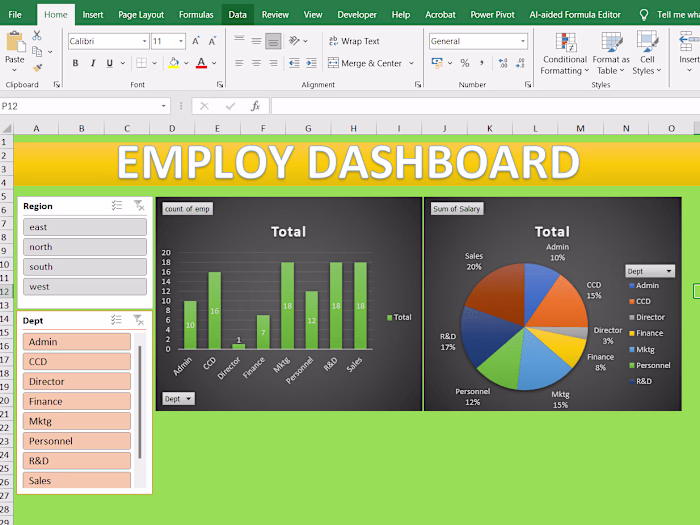Center text horizontally in cell
700x525 pixels.
click(256, 63)
